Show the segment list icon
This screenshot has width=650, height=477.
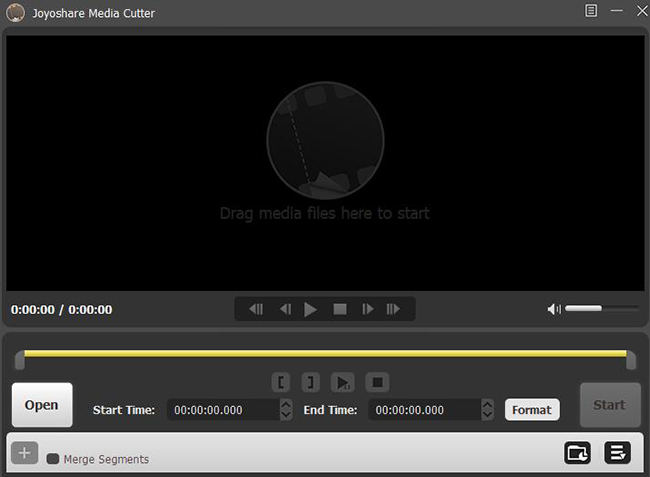(x=617, y=453)
